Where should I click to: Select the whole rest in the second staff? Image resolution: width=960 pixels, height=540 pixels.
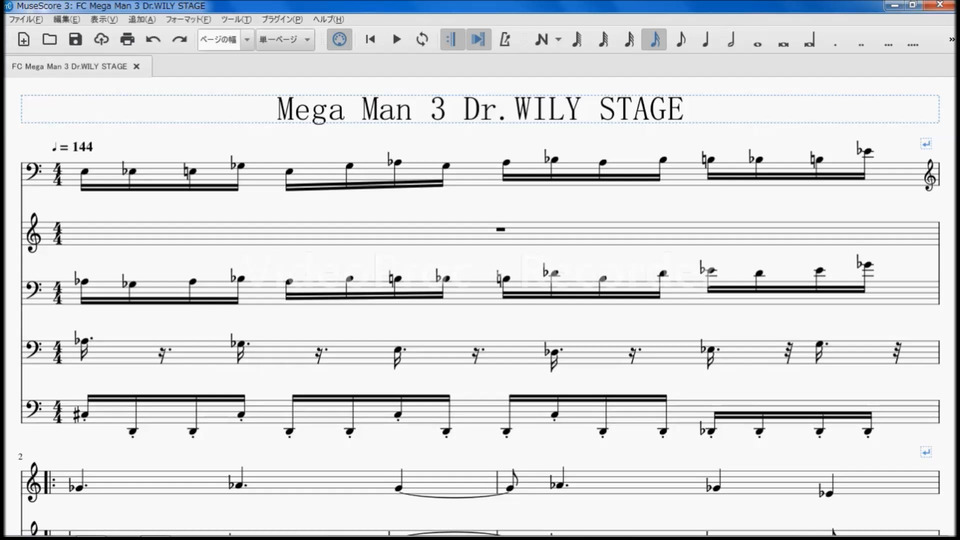click(501, 230)
